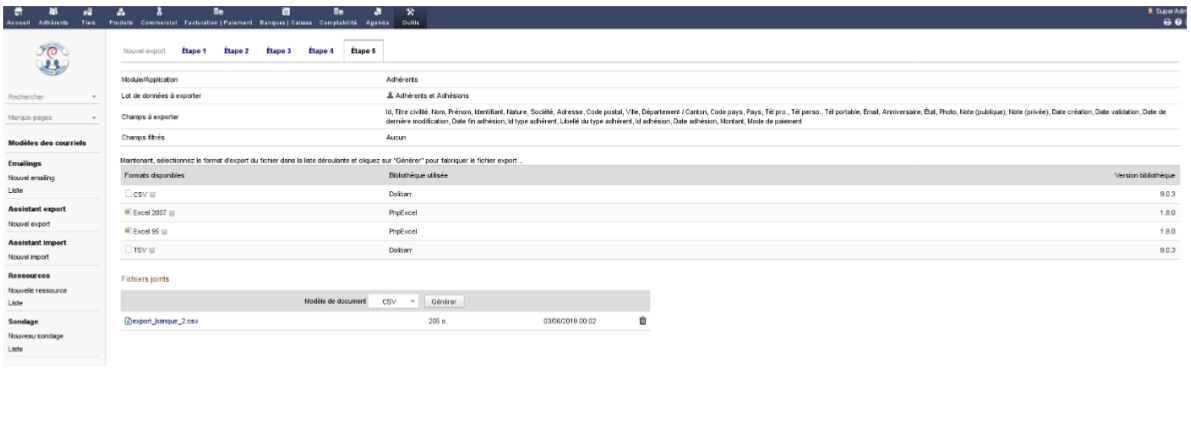This screenshot has height=443, width=1191.
Task: Open the Tiers module icon
Action: click(88, 14)
